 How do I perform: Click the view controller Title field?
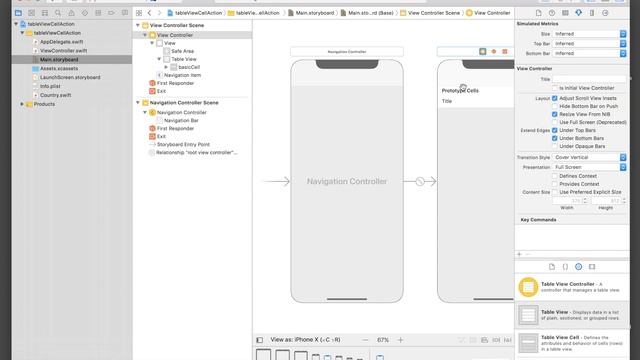point(589,79)
